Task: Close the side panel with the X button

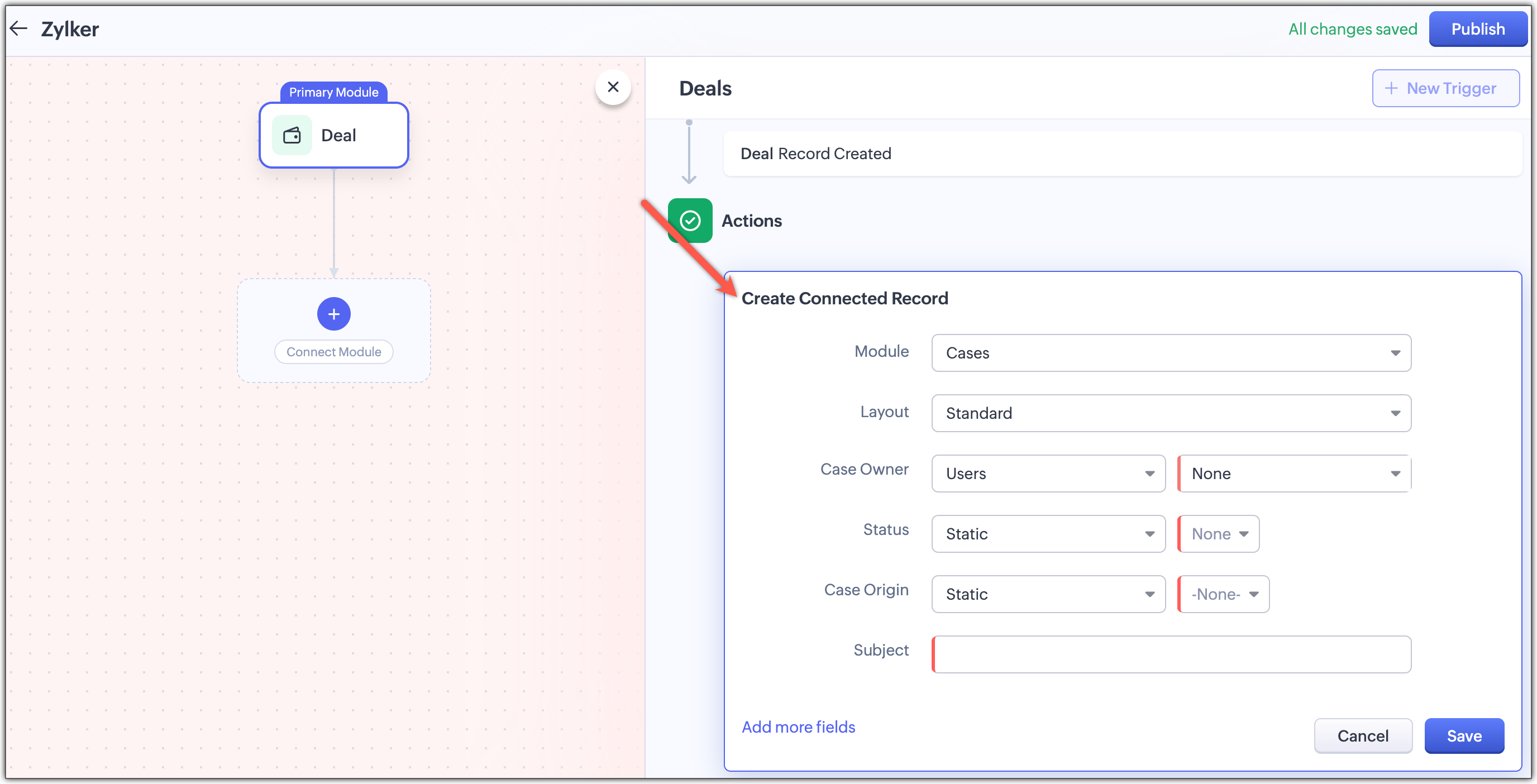Action: click(x=613, y=87)
